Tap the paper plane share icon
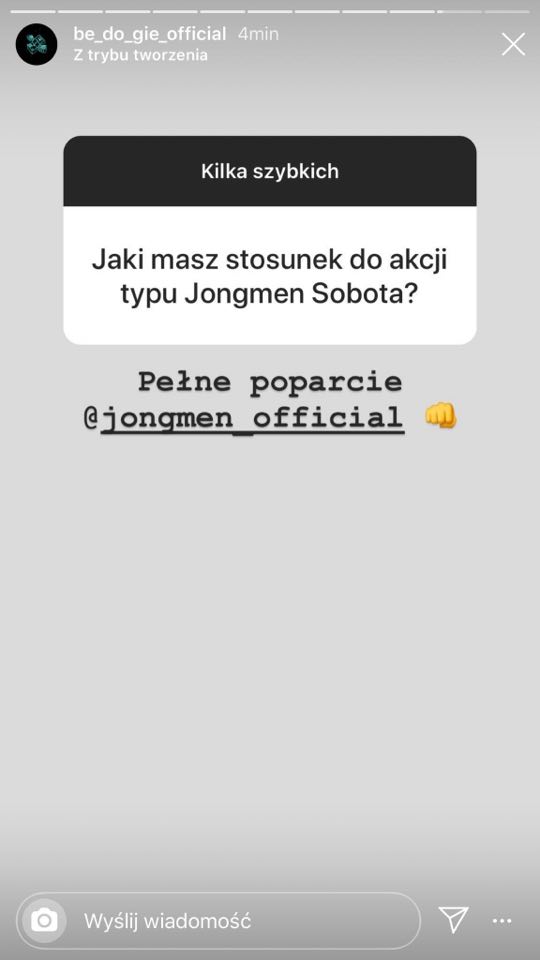540x960 pixels. tap(454, 920)
